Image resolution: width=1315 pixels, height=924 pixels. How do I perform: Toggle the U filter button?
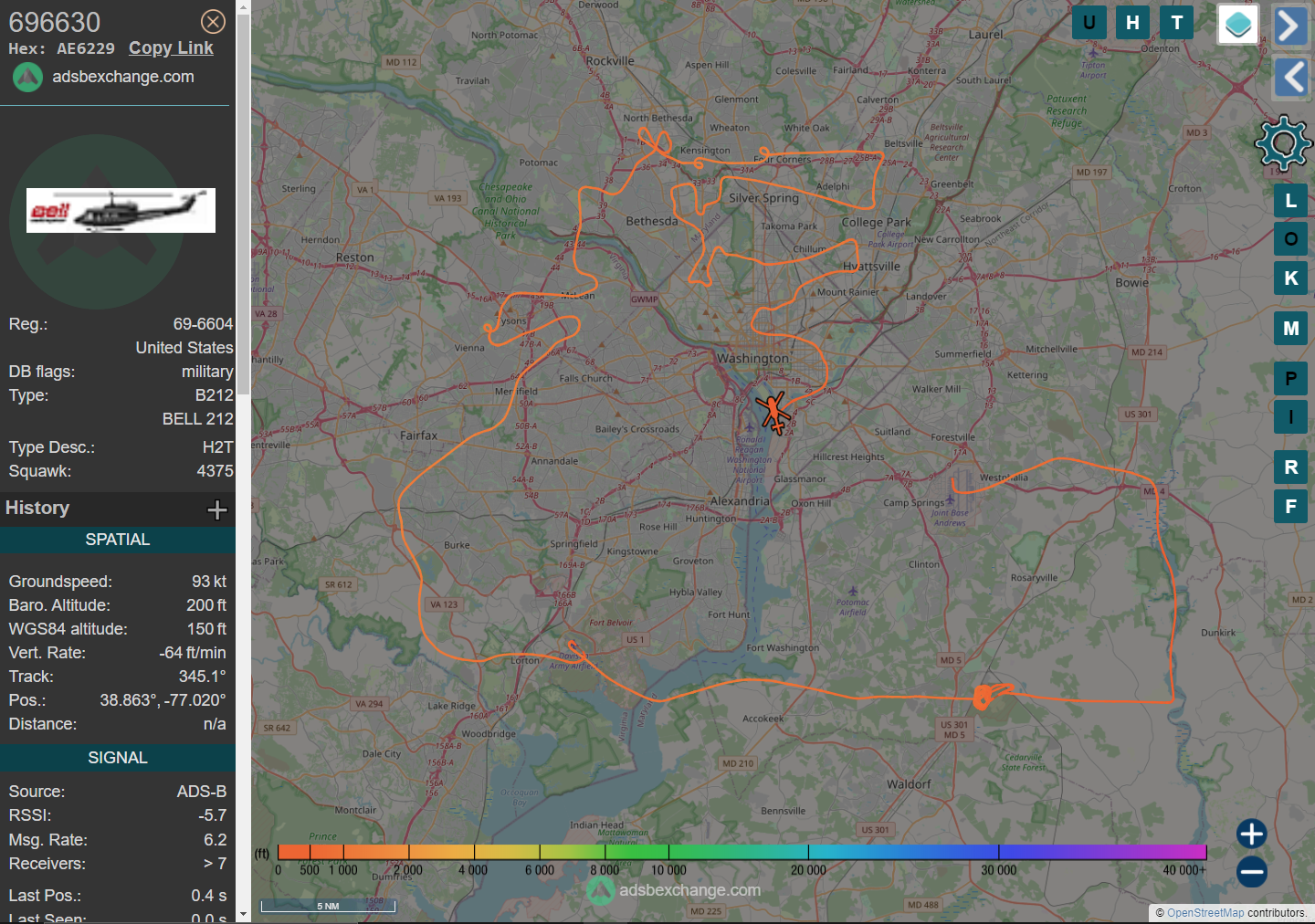pos(1089,23)
